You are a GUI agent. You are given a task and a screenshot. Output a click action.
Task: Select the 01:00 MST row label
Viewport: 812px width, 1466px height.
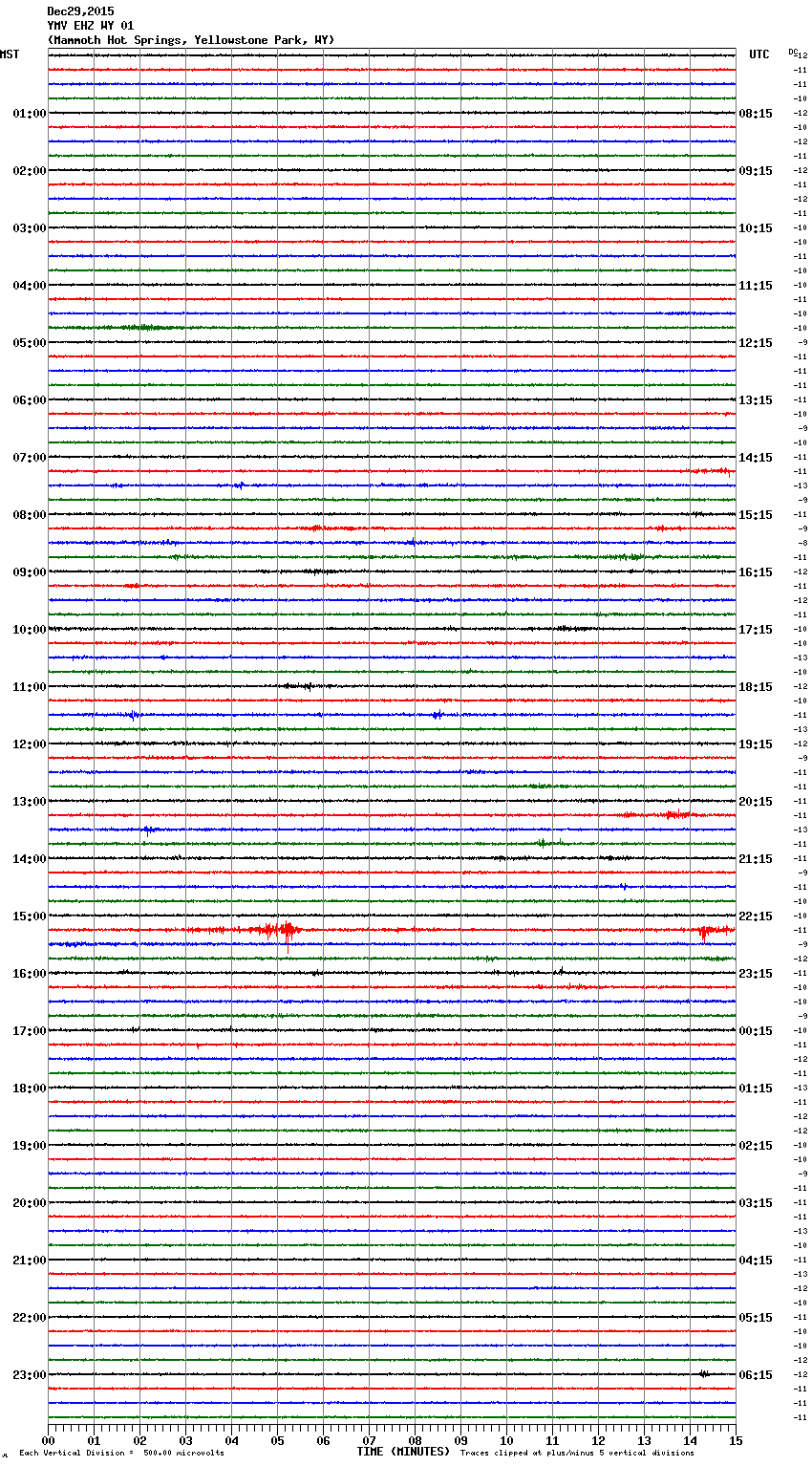tap(29, 113)
